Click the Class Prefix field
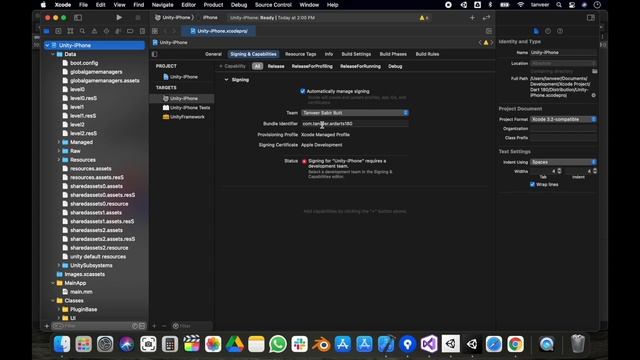640x360 pixels. 563,138
